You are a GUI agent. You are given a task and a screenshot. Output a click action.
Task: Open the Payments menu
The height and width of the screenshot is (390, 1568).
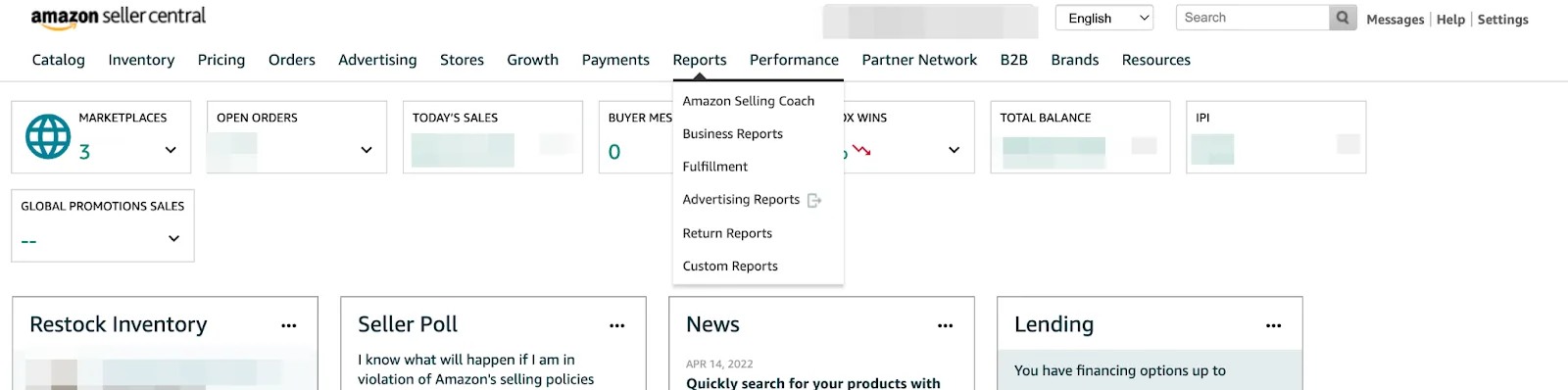click(615, 60)
